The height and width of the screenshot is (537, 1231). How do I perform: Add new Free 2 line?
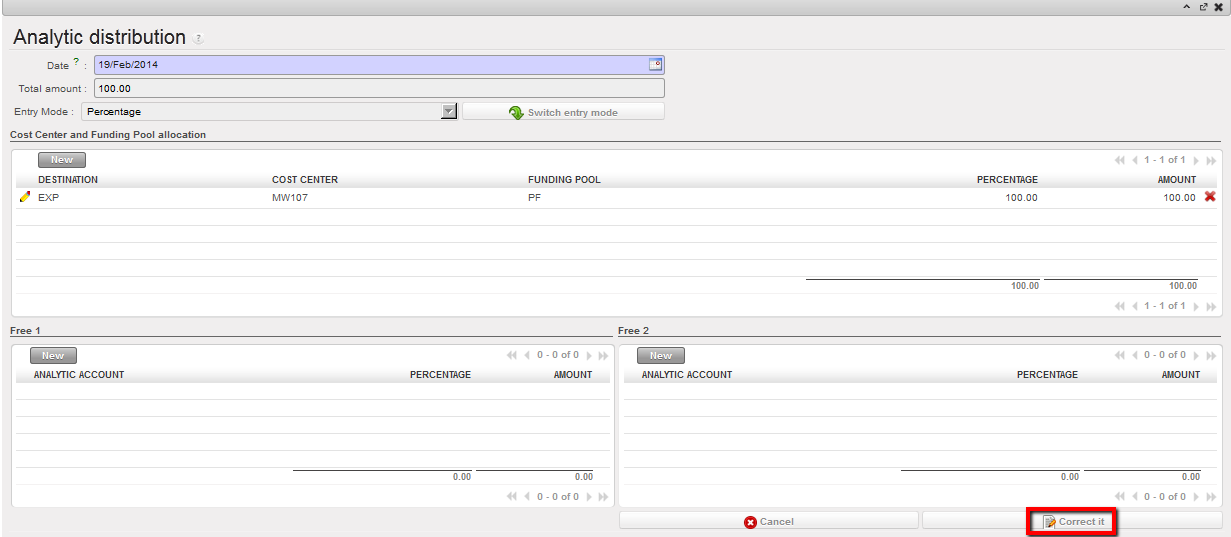tap(661, 356)
